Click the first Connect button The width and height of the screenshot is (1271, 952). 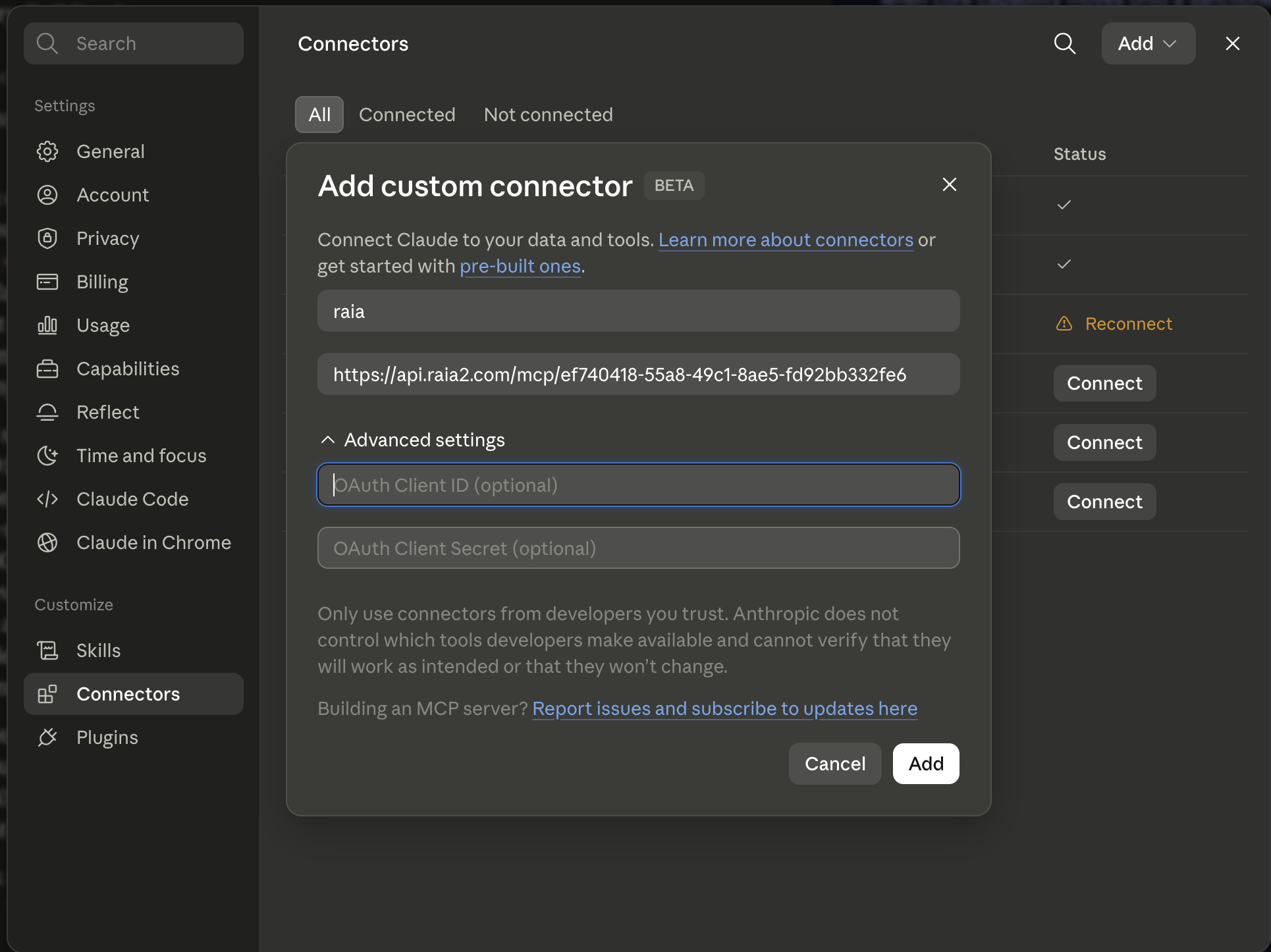[x=1105, y=383]
